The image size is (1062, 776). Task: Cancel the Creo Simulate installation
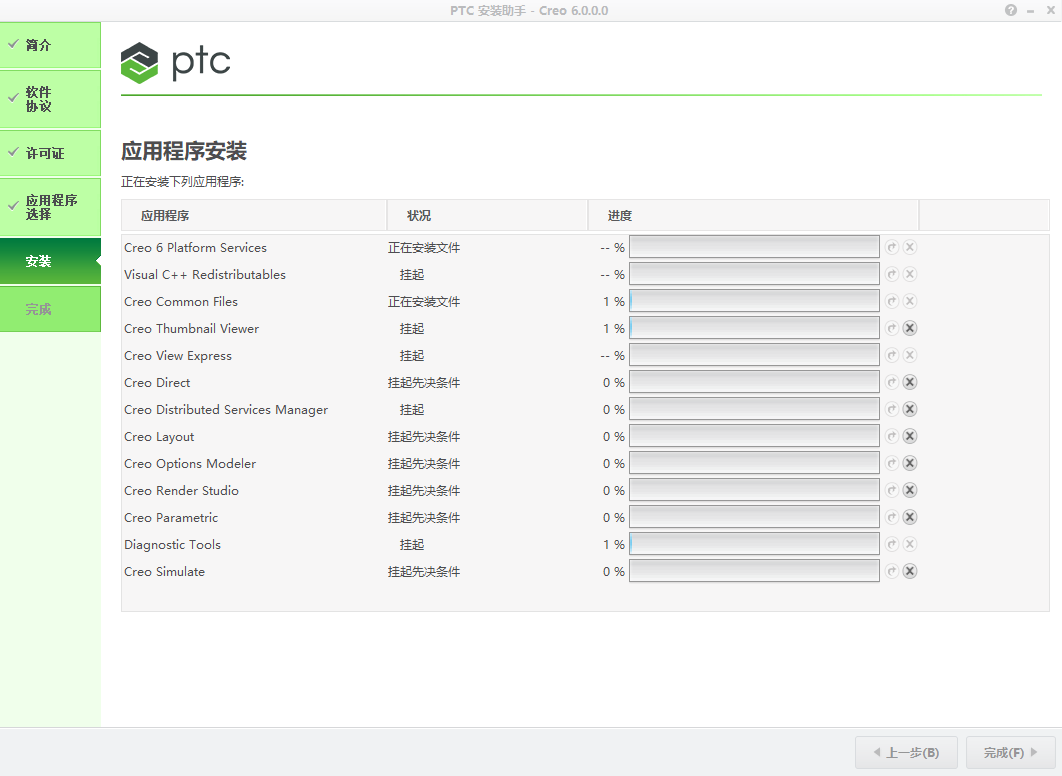(x=908, y=571)
